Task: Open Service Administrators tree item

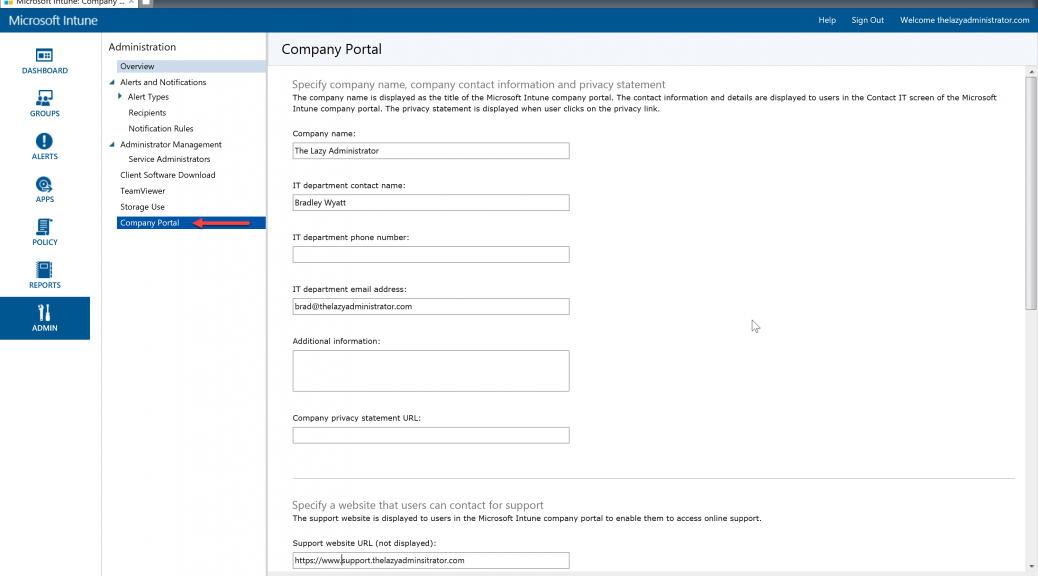Action: tap(169, 159)
